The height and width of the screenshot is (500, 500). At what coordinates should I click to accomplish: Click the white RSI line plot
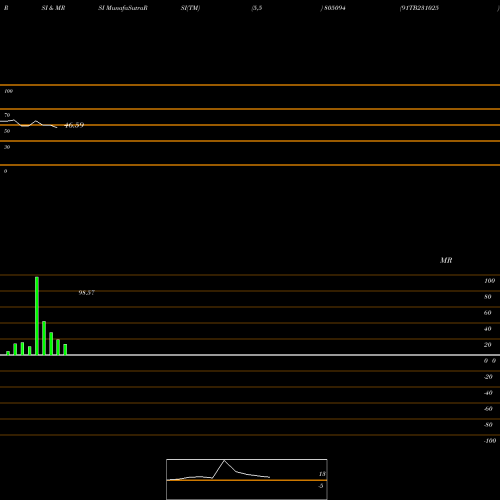pos(28,124)
